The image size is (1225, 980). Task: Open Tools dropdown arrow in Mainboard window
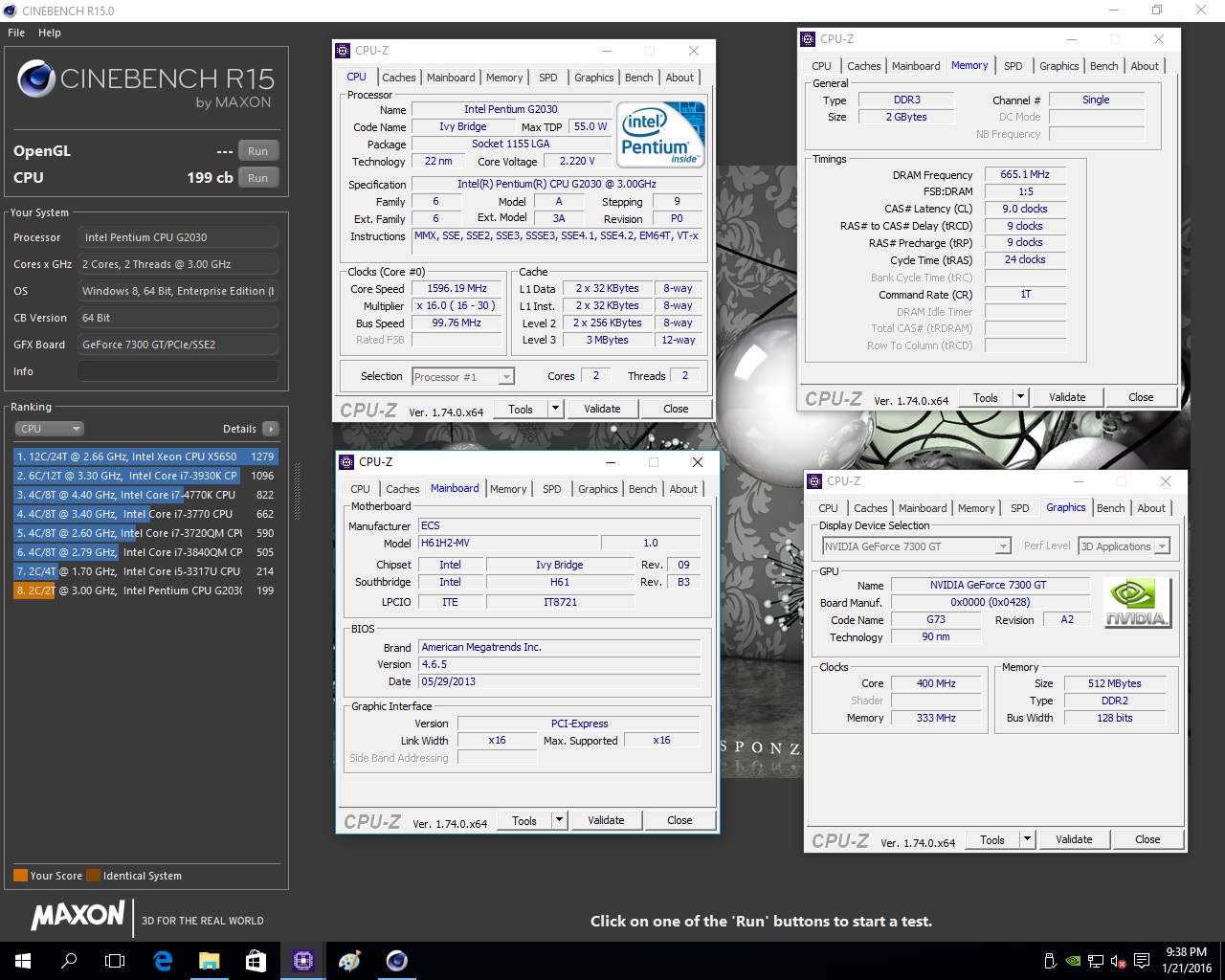(559, 820)
